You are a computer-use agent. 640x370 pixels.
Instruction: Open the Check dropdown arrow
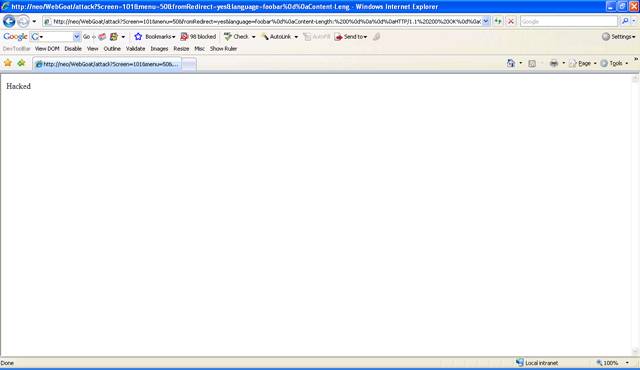tap(253, 37)
